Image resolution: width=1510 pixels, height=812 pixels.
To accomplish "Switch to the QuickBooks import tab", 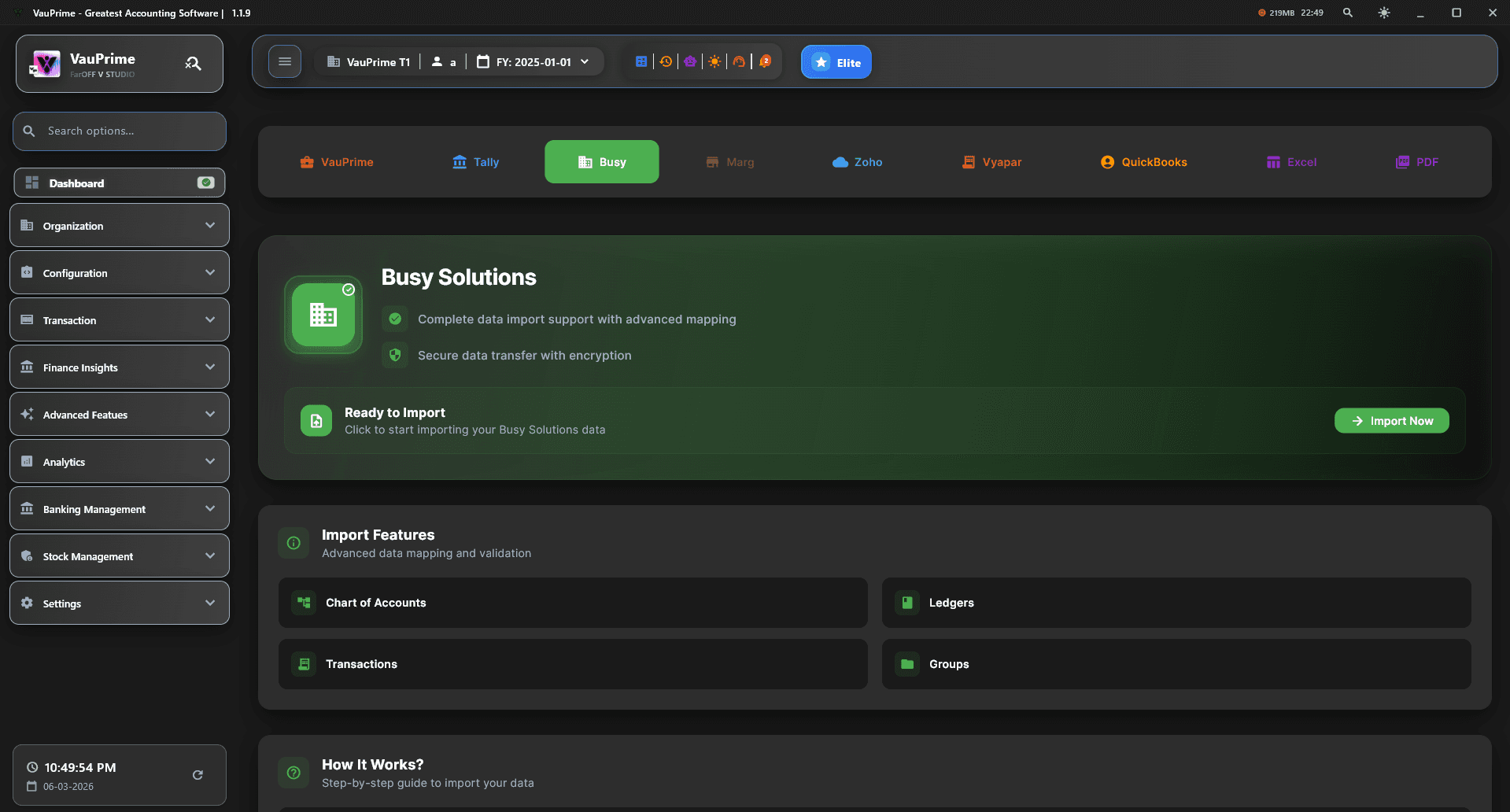I will pyautogui.click(x=1144, y=162).
